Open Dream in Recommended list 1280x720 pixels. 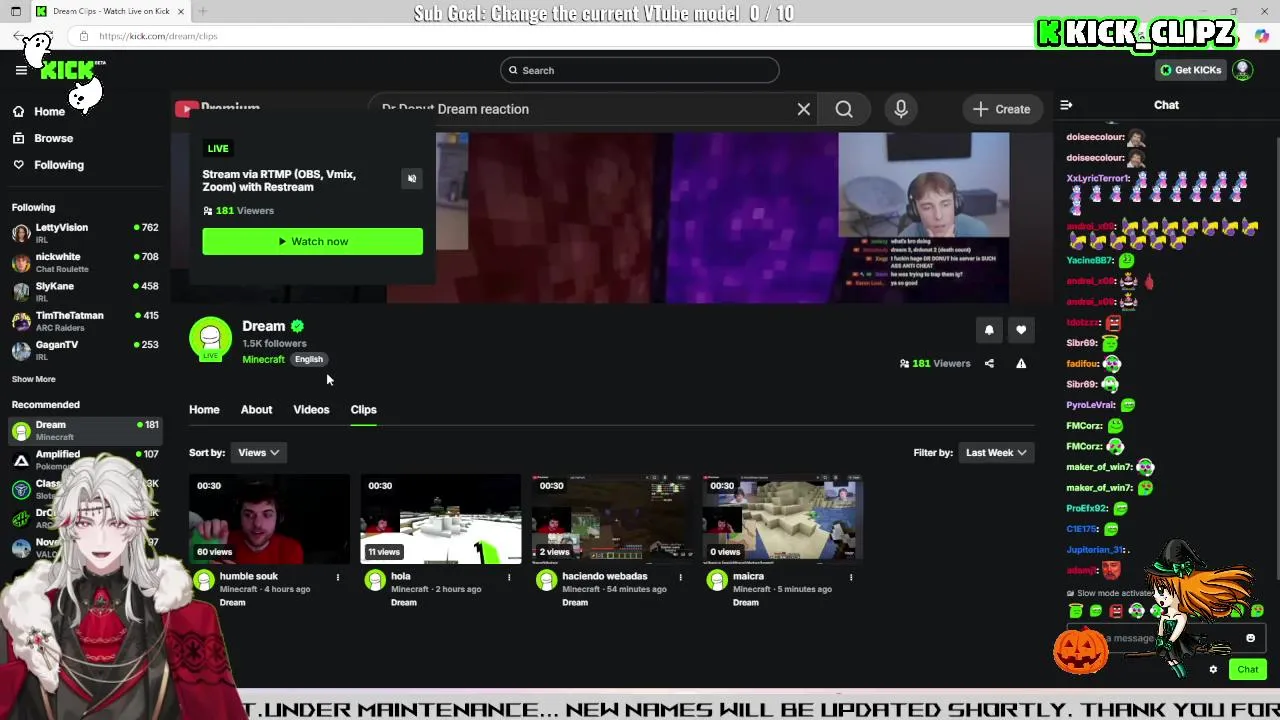pos(85,431)
